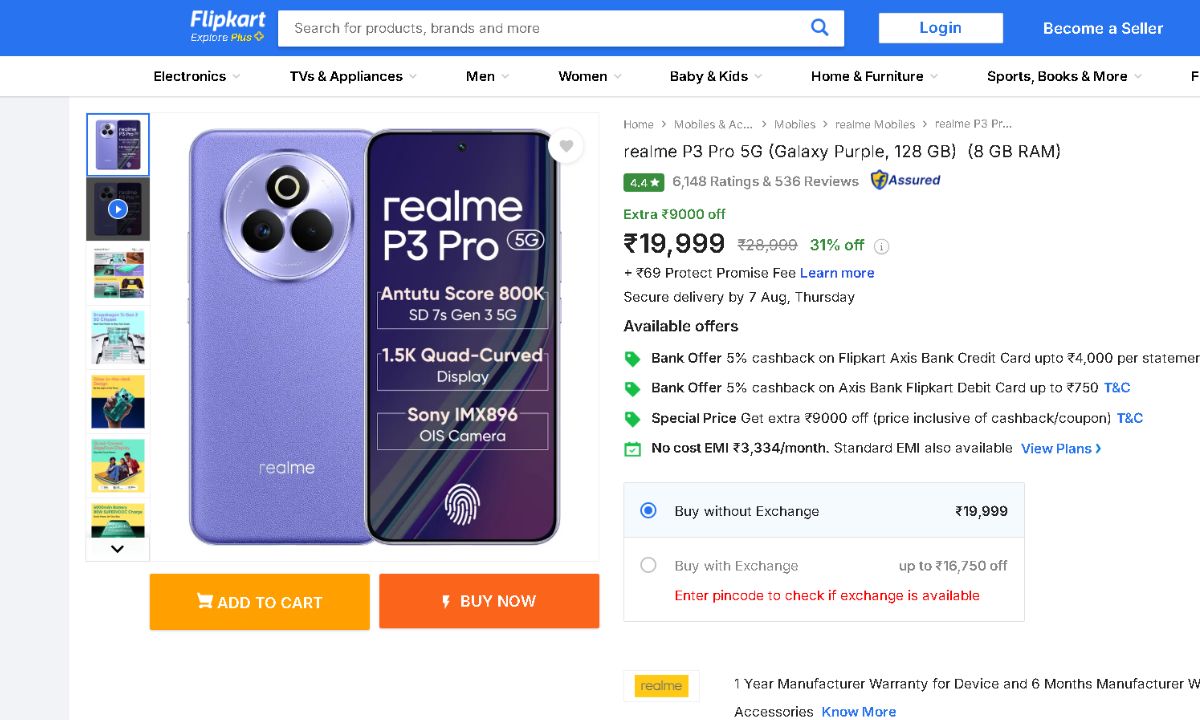The width and height of the screenshot is (1200, 720).
Task: Expand the TVs & Appliances menu
Action: coord(353,76)
